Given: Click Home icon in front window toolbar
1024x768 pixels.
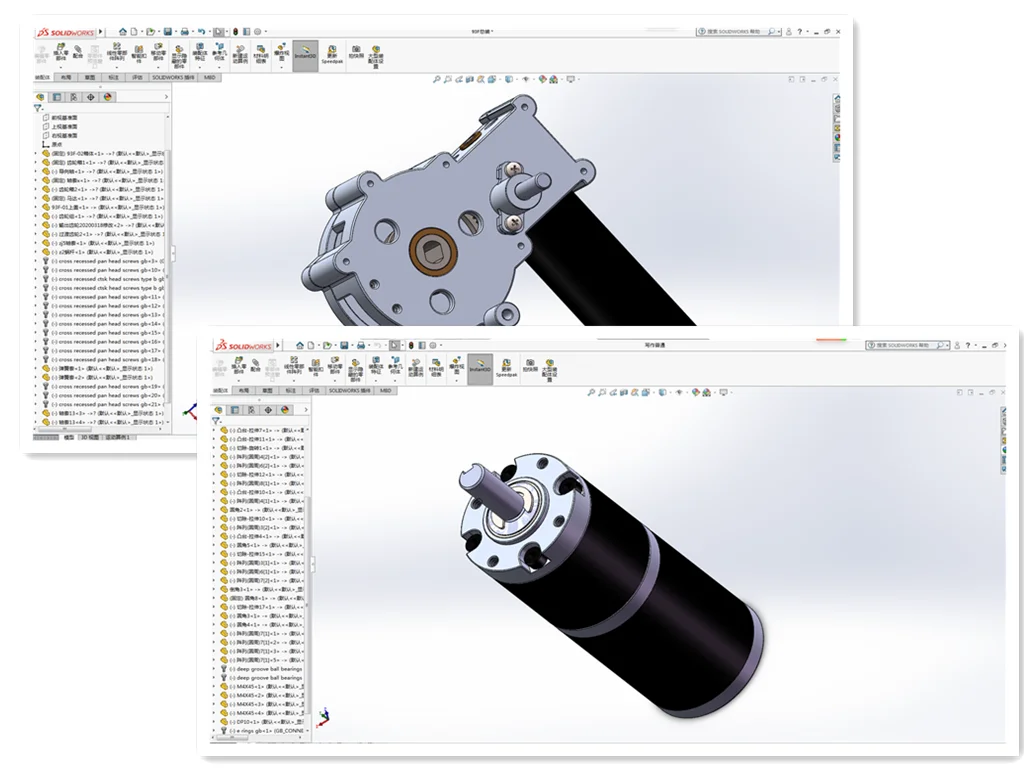Looking at the screenshot, I should [x=300, y=345].
